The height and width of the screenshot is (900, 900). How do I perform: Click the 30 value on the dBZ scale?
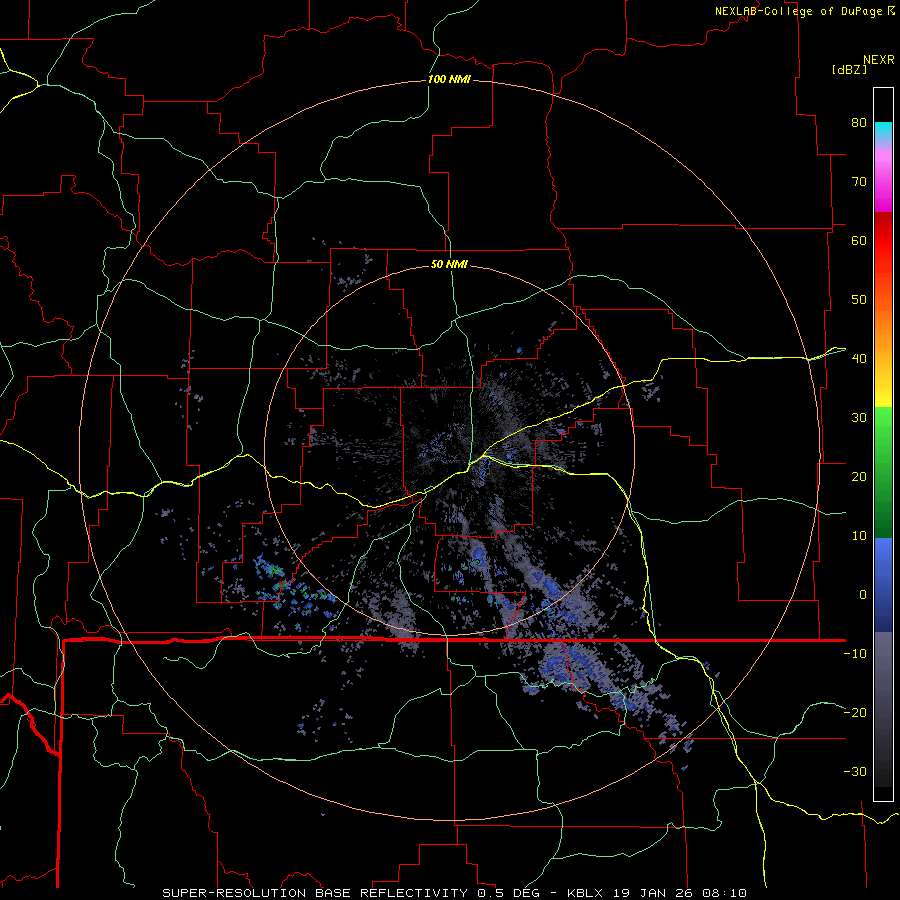tap(859, 418)
